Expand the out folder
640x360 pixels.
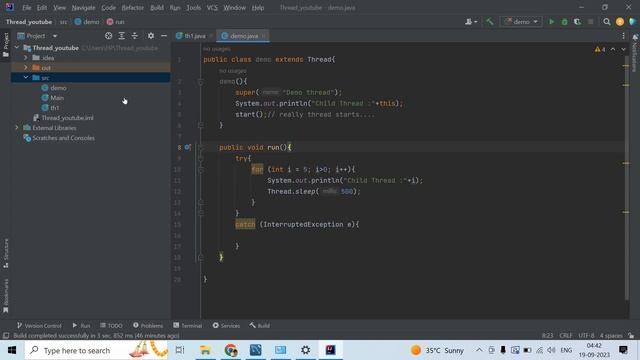[26, 67]
